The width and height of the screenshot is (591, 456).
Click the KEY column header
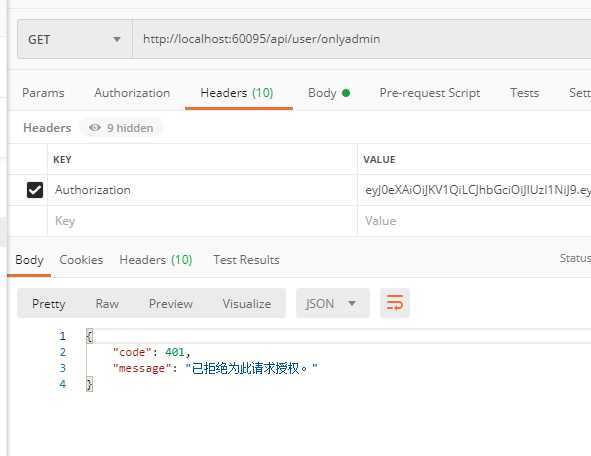62,160
